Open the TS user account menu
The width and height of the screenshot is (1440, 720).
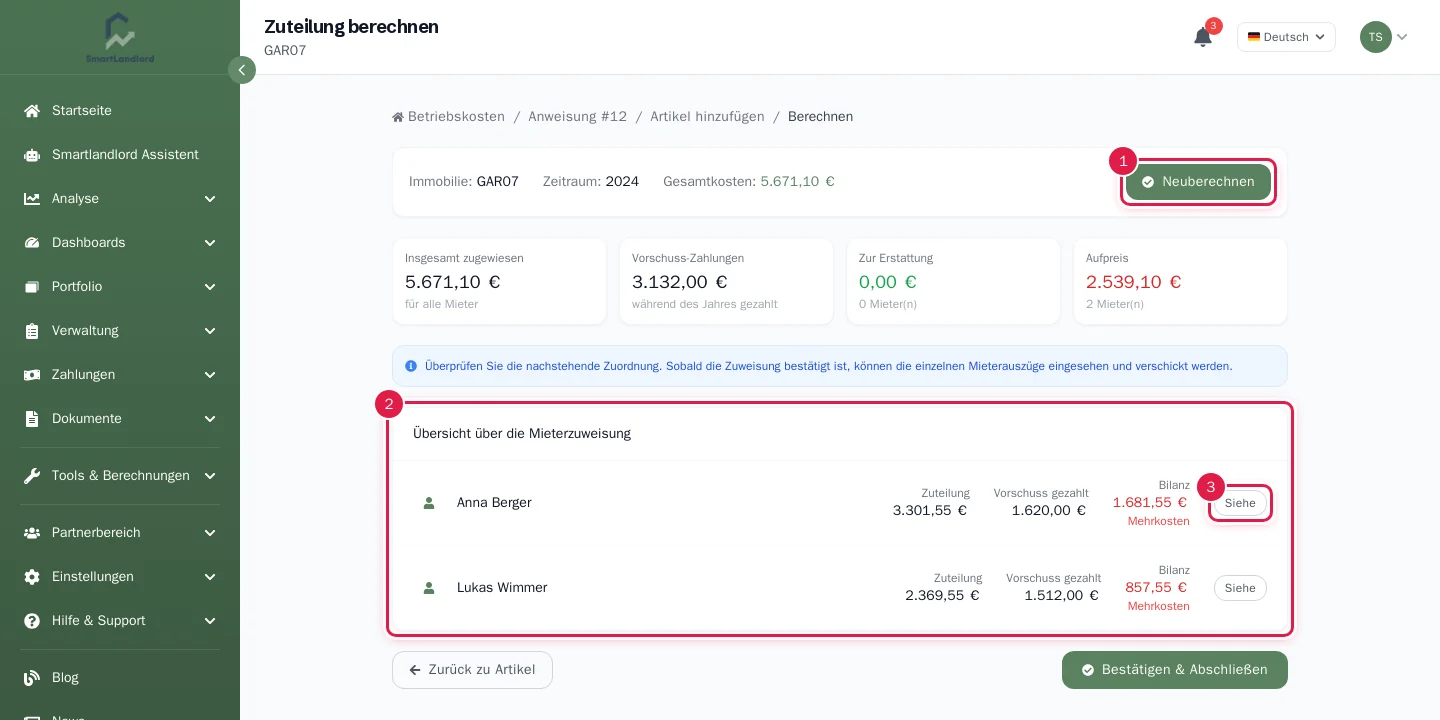(x=1384, y=37)
